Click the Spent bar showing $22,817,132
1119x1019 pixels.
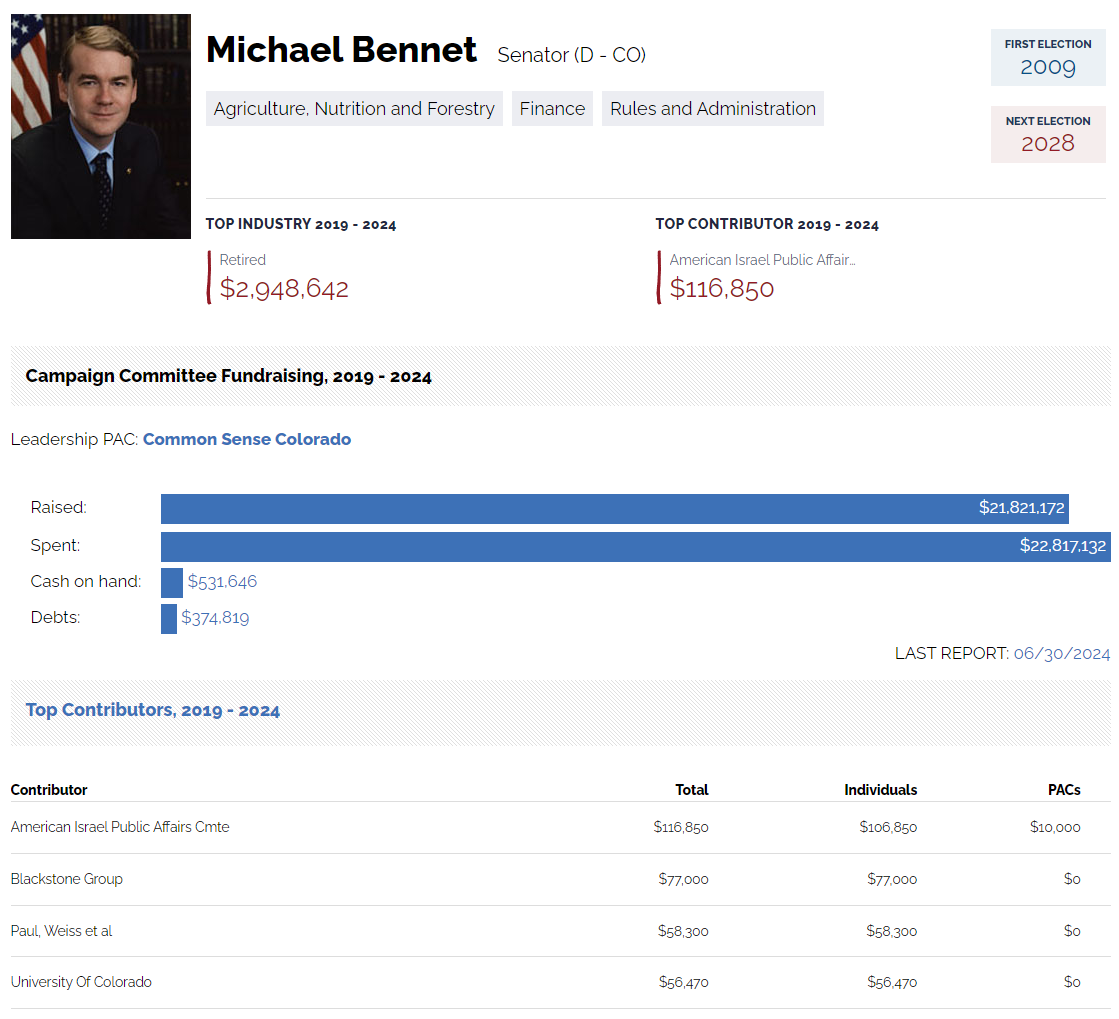pos(635,546)
